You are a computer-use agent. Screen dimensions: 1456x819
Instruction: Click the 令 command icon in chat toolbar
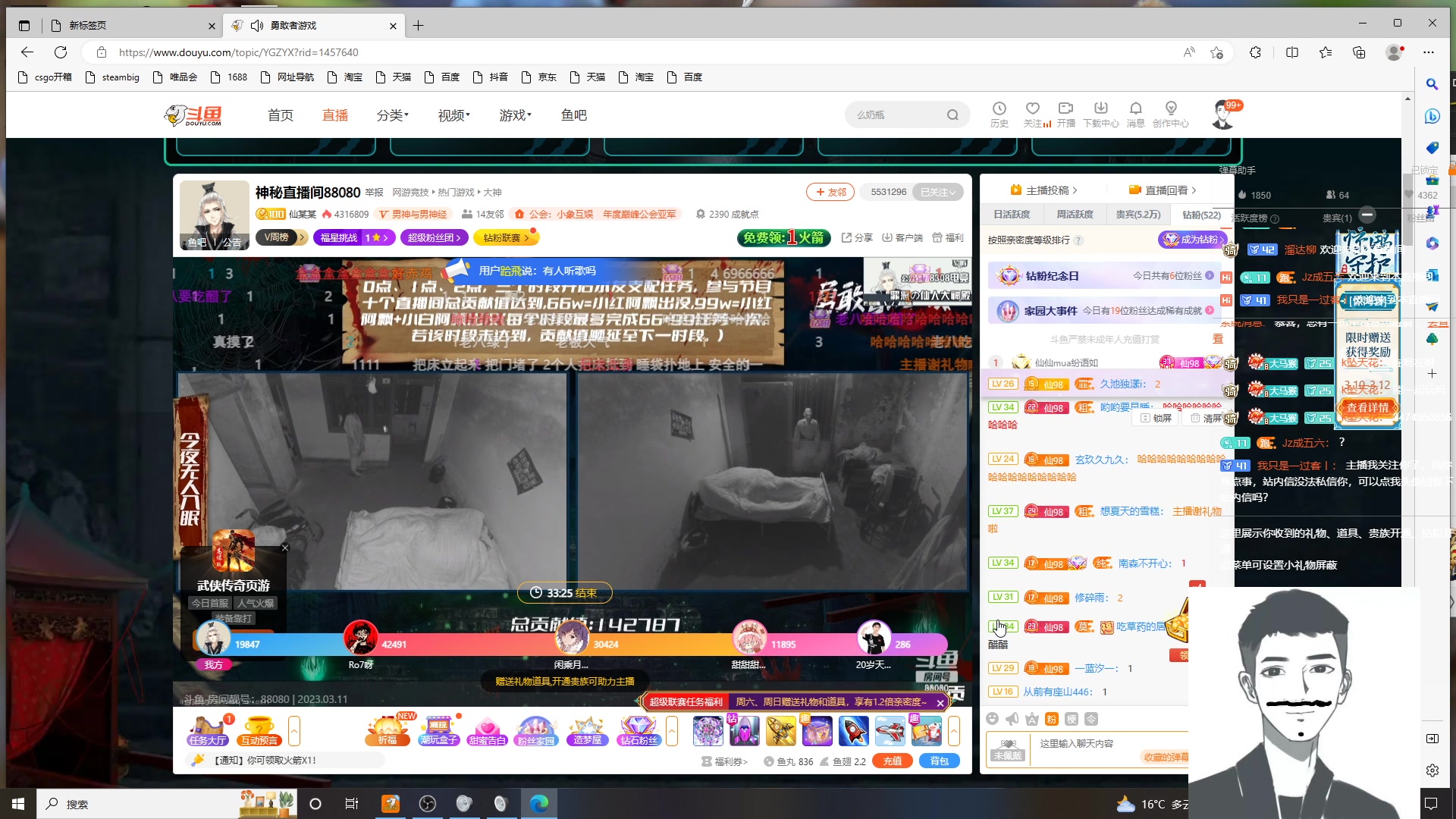click(1091, 719)
